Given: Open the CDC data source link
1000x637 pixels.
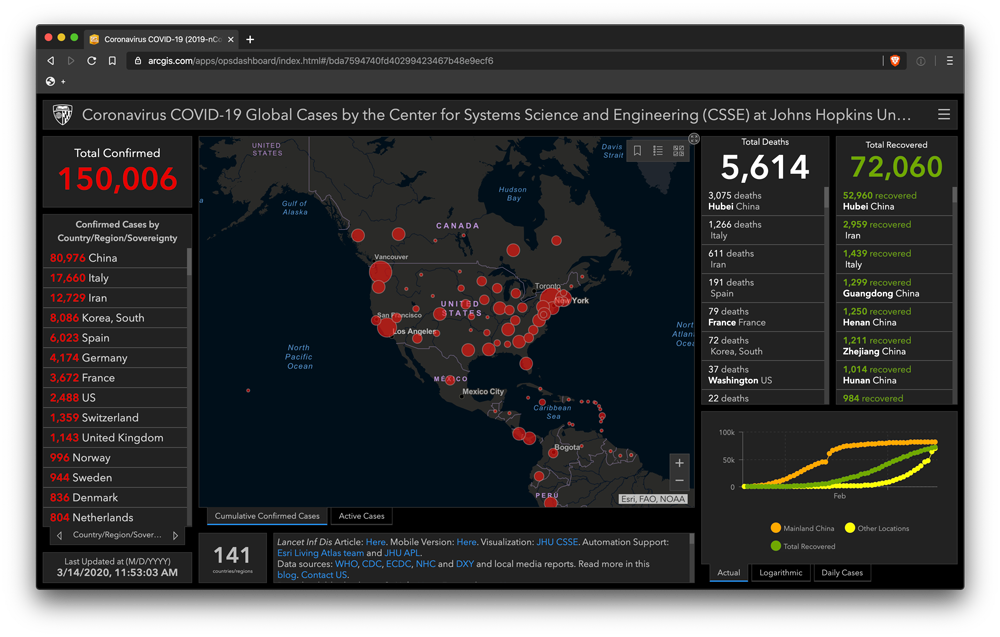Looking at the screenshot, I should click(x=371, y=564).
